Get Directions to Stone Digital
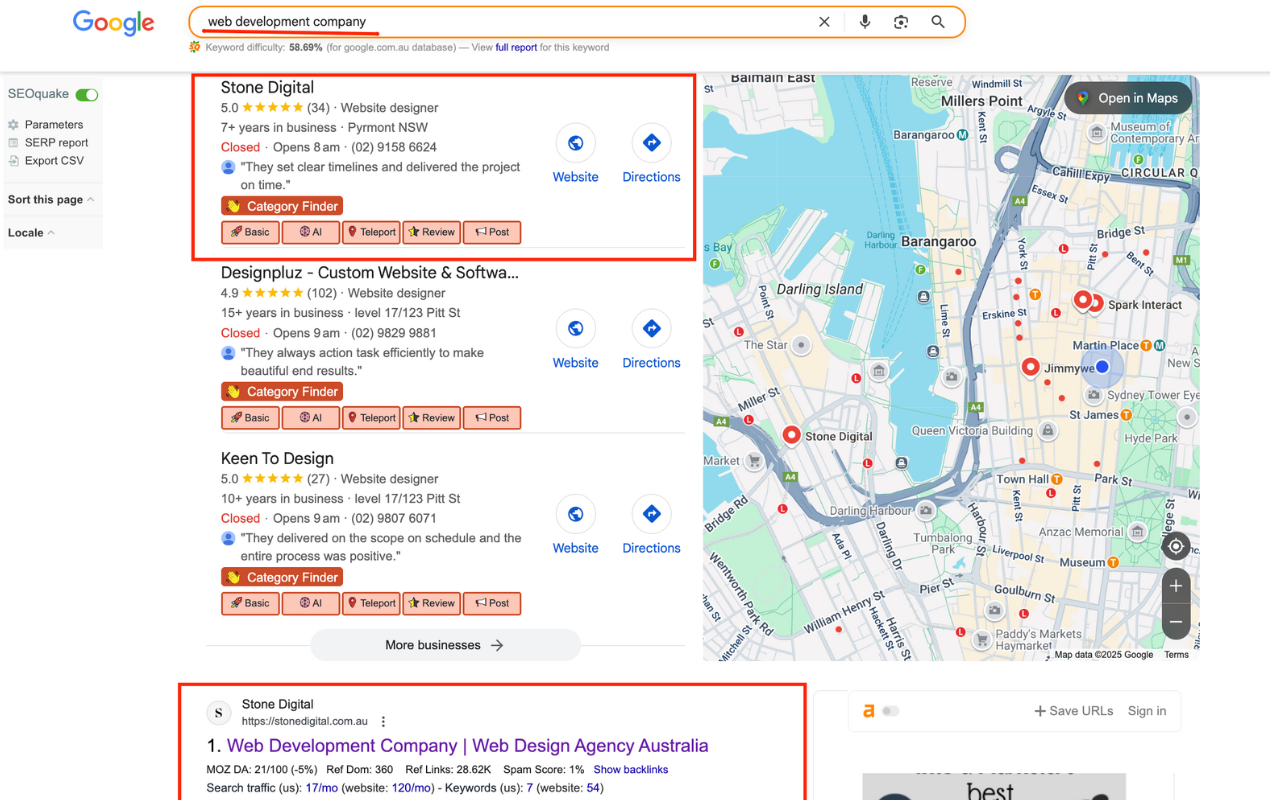1270x800 pixels. (651, 143)
